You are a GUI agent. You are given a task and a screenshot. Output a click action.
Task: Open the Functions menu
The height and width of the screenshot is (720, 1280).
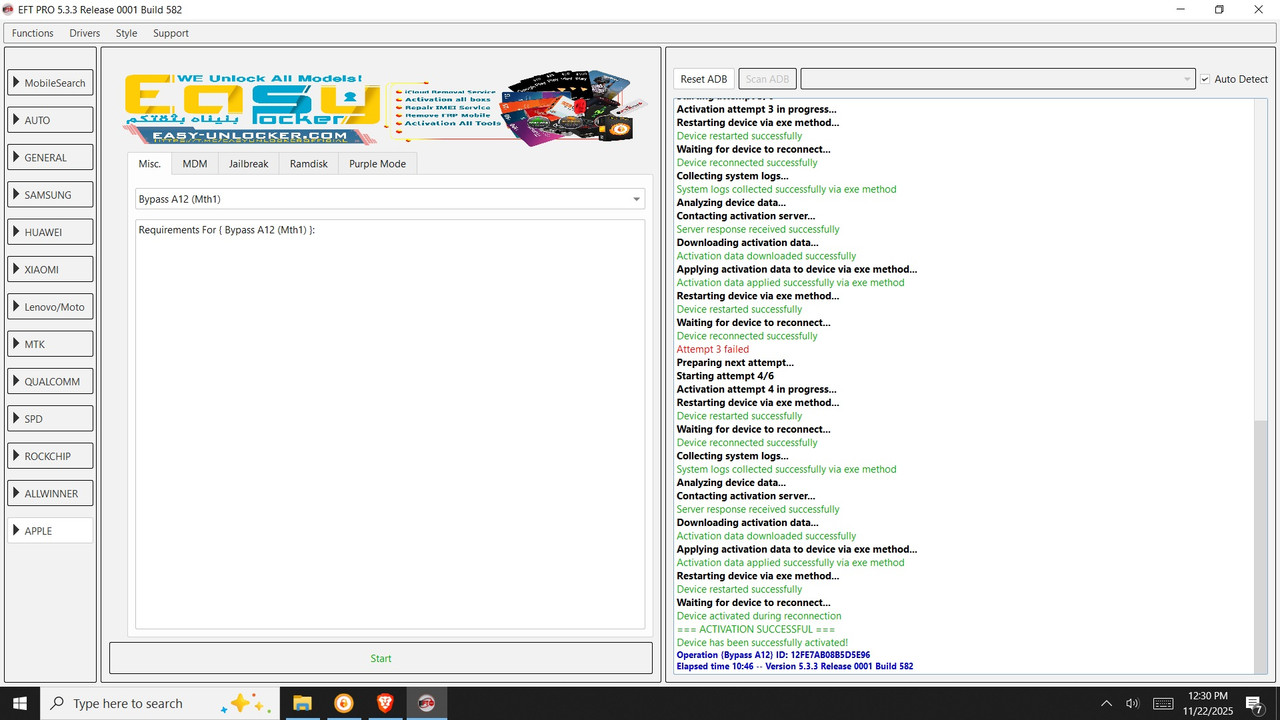(x=33, y=33)
